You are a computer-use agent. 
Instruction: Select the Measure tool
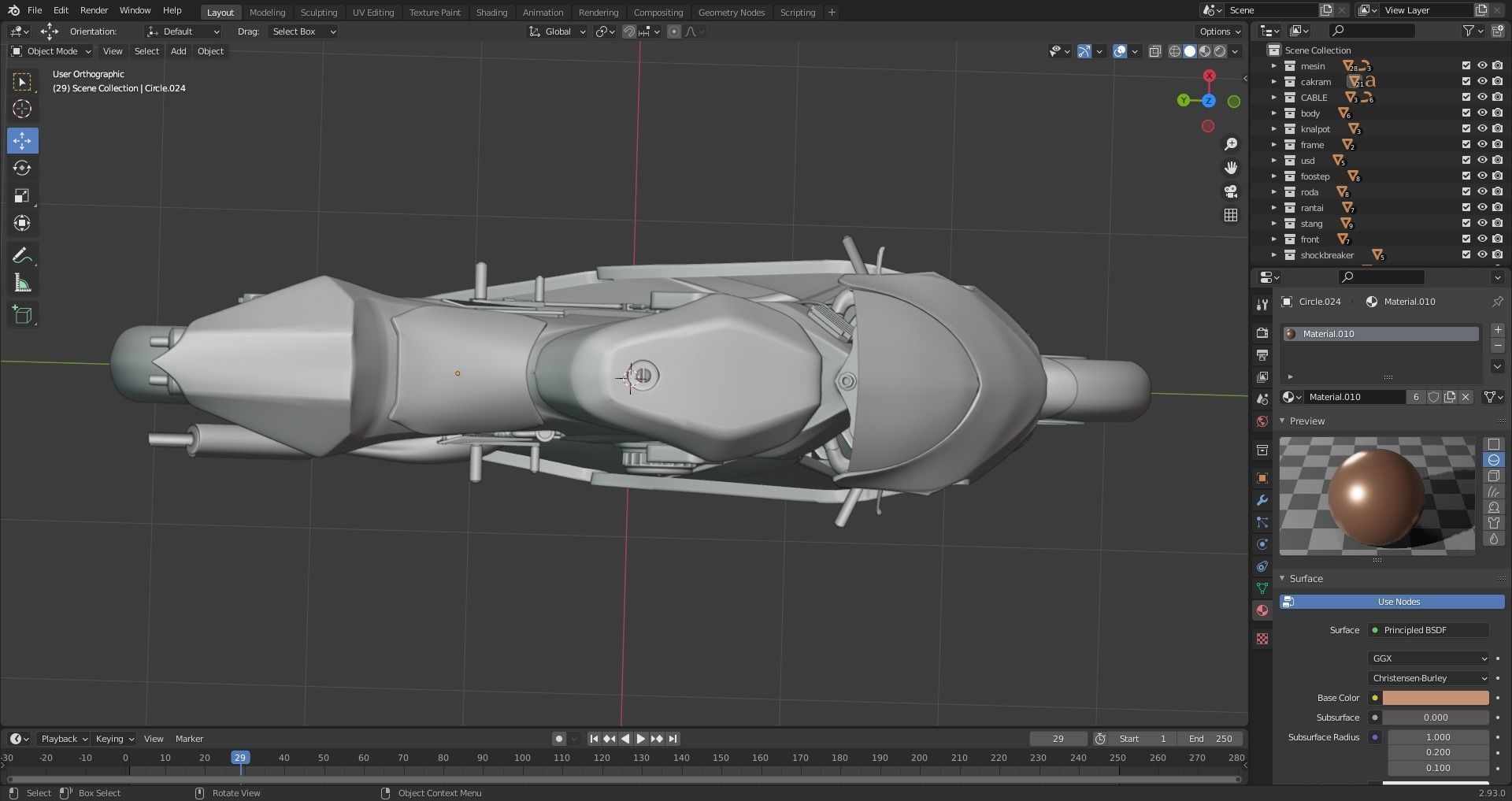click(22, 283)
